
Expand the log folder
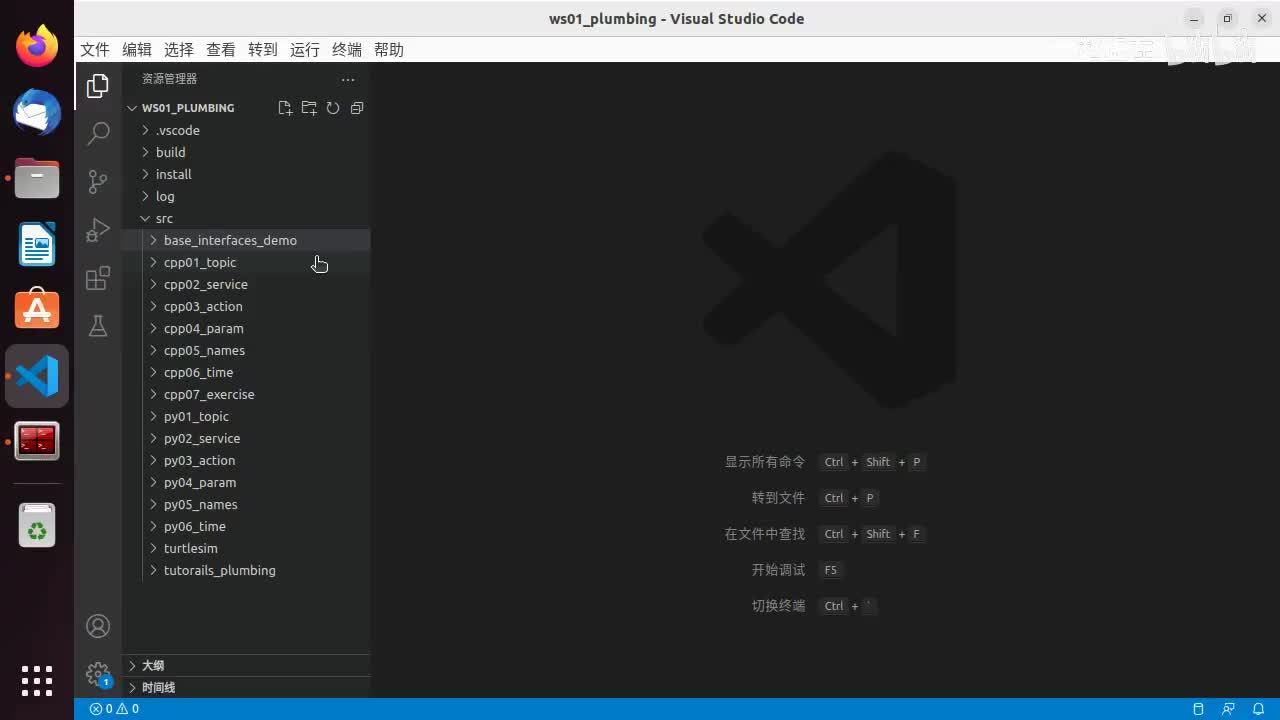(246, 196)
